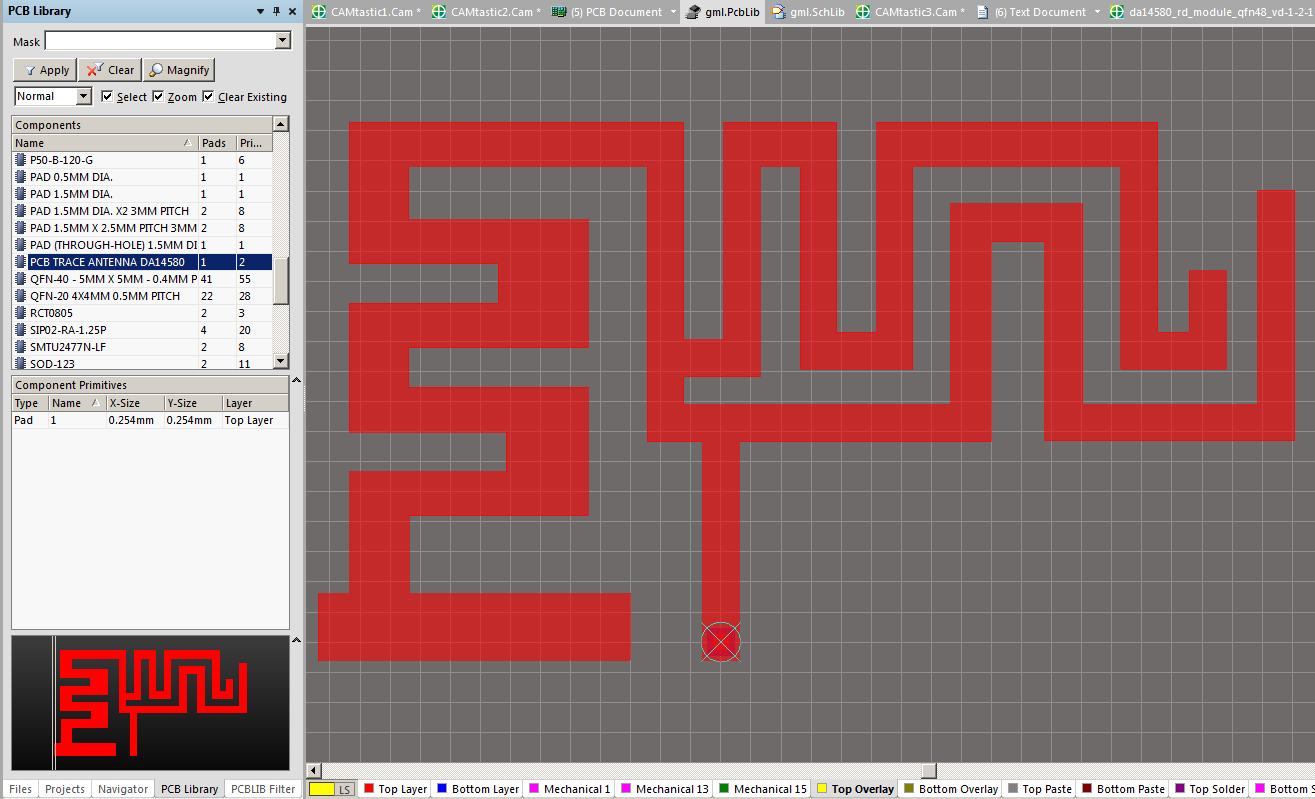This screenshot has width=1315, height=799.
Task: Click the antenna preview thumbnail
Action: click(x=150, y=703)
